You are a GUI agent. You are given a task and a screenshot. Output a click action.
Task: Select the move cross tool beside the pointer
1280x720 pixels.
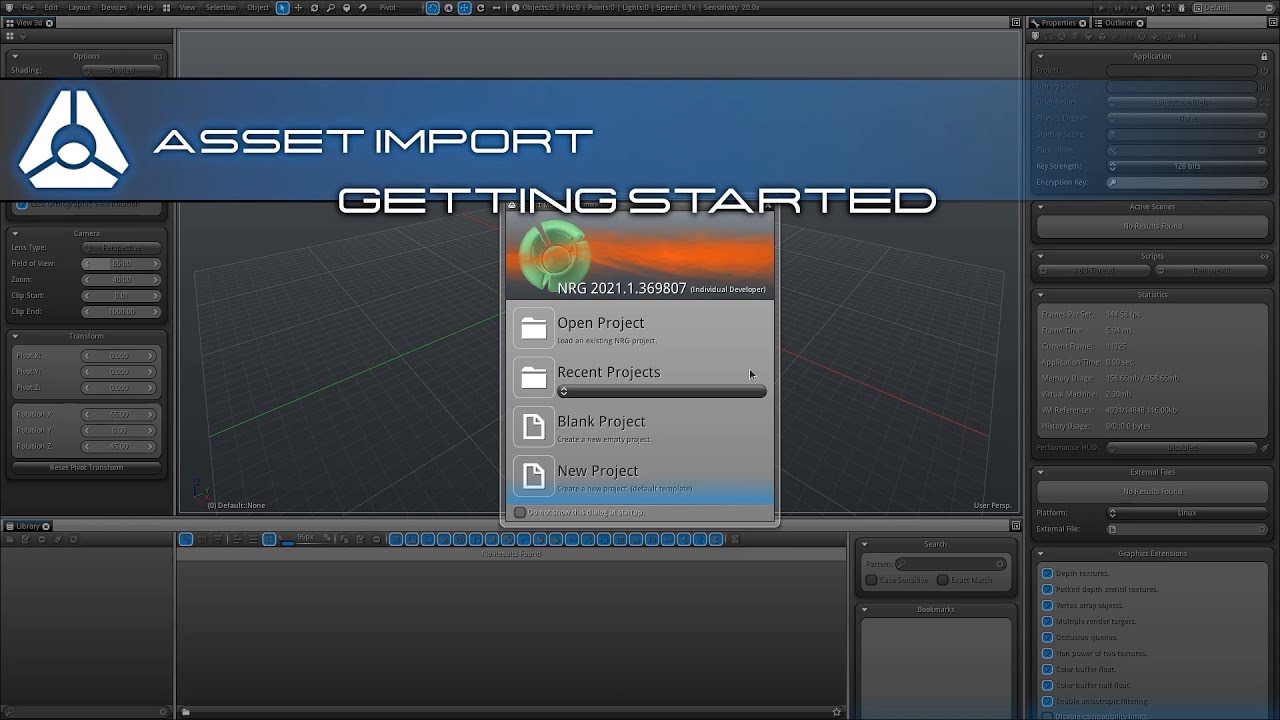[x=298, y=8]
